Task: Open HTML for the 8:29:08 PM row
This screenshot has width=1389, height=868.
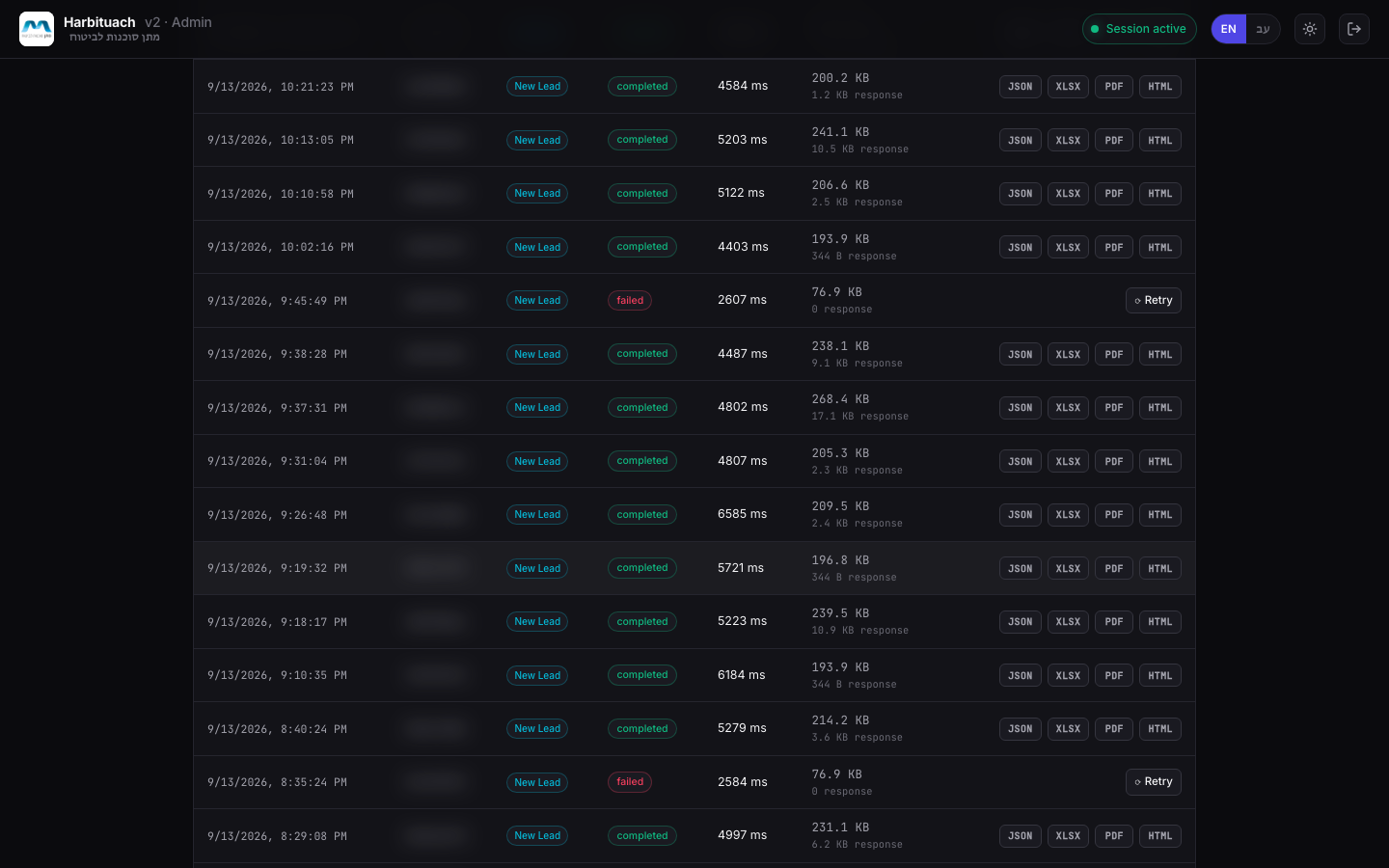Action: coord(1160,836)
